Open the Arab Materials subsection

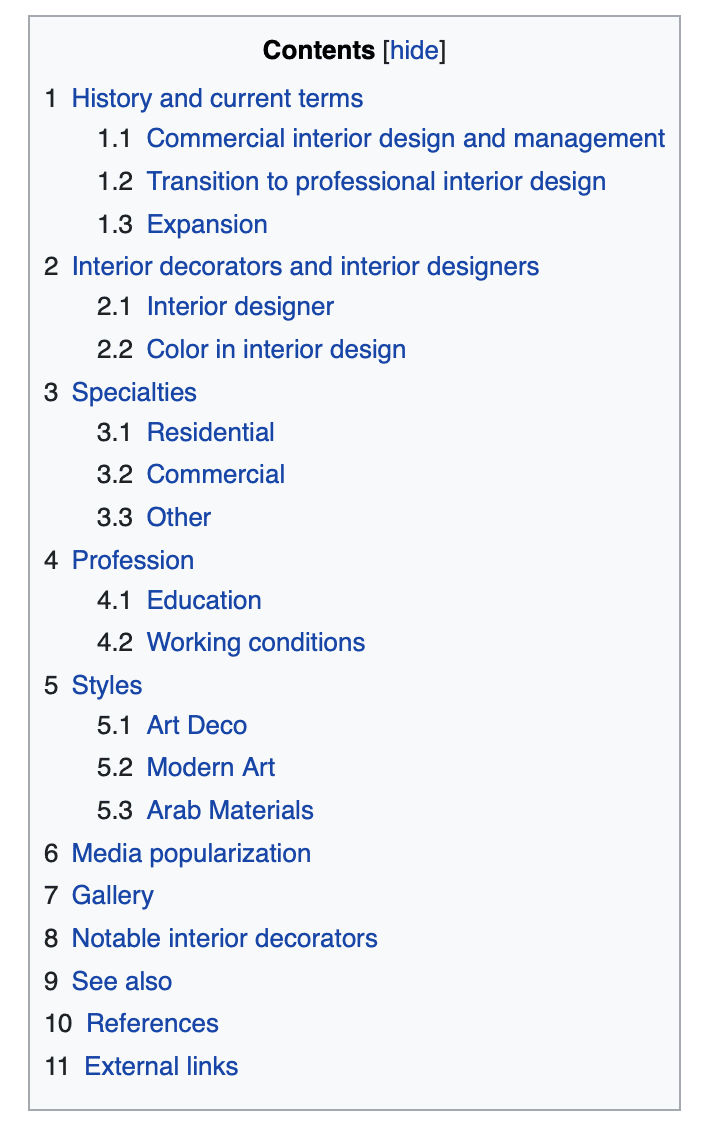[x=229, y=810]
